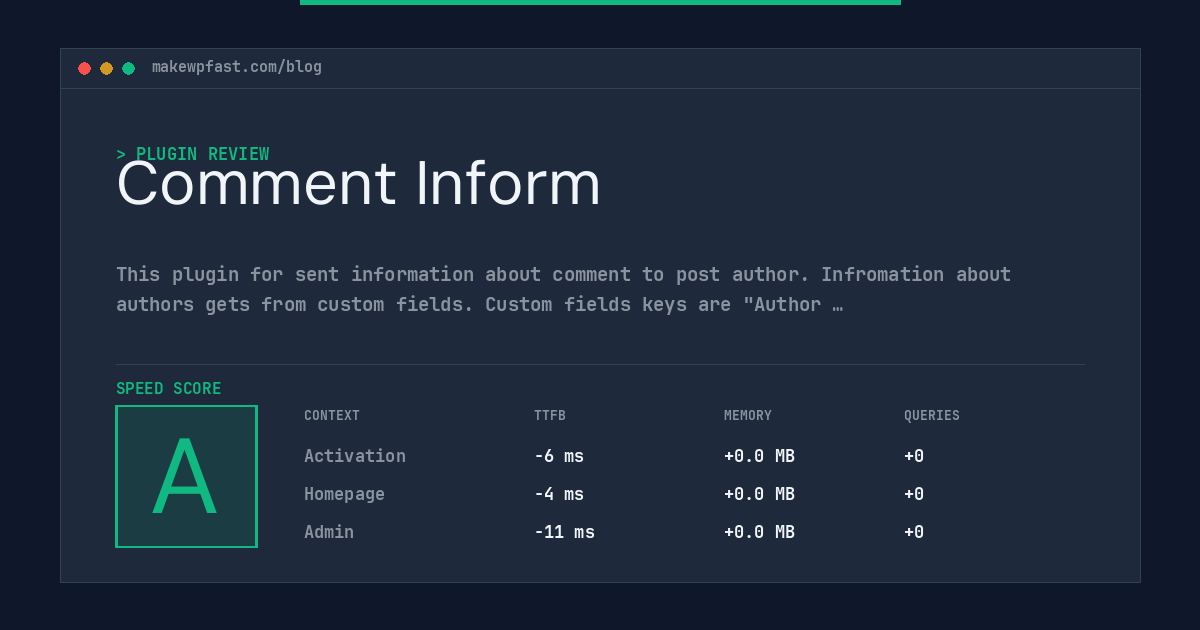Click the '-11 ms' Admin TTFB value
The width and height of the screenshot is (1200, 630).
coord(564,532)
